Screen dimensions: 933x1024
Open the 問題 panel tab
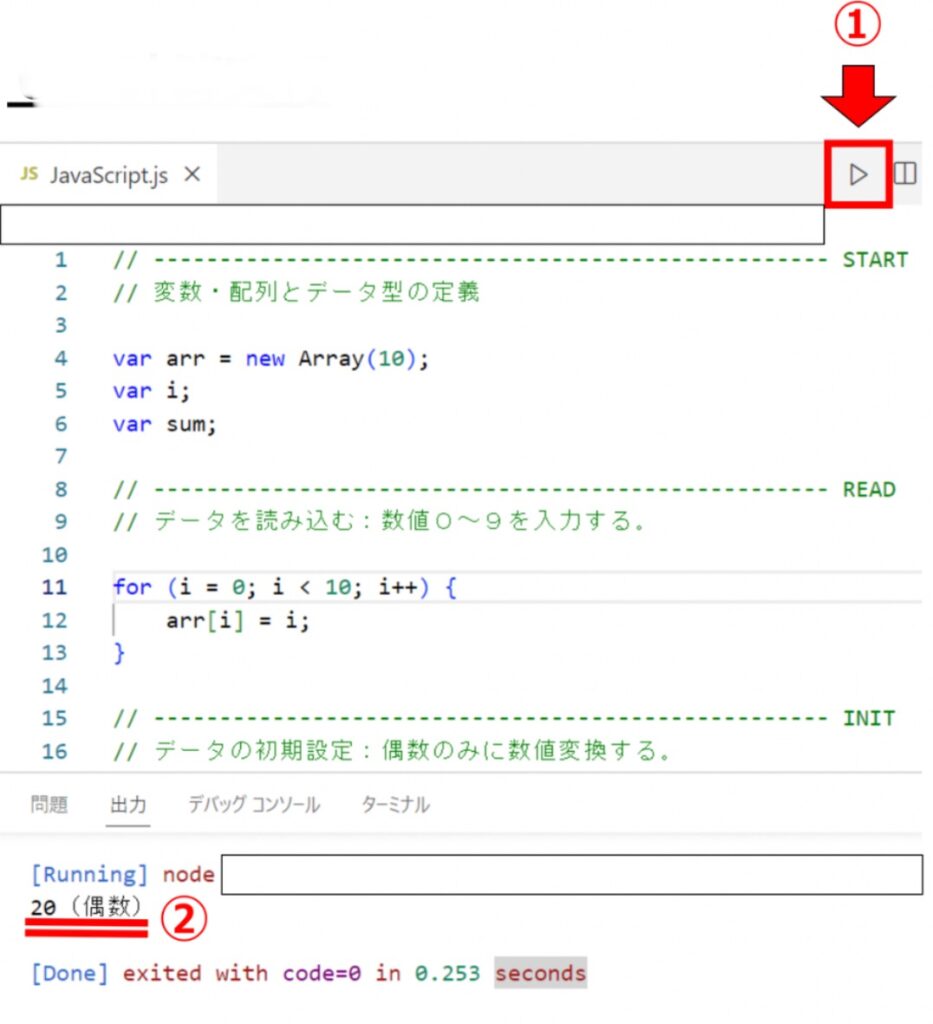click(x=49, y=804)
